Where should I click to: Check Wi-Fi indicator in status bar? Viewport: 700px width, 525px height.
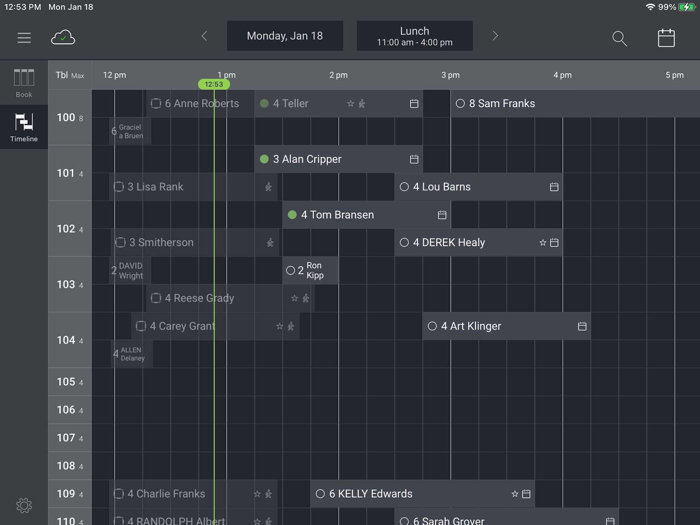point(650,7)
